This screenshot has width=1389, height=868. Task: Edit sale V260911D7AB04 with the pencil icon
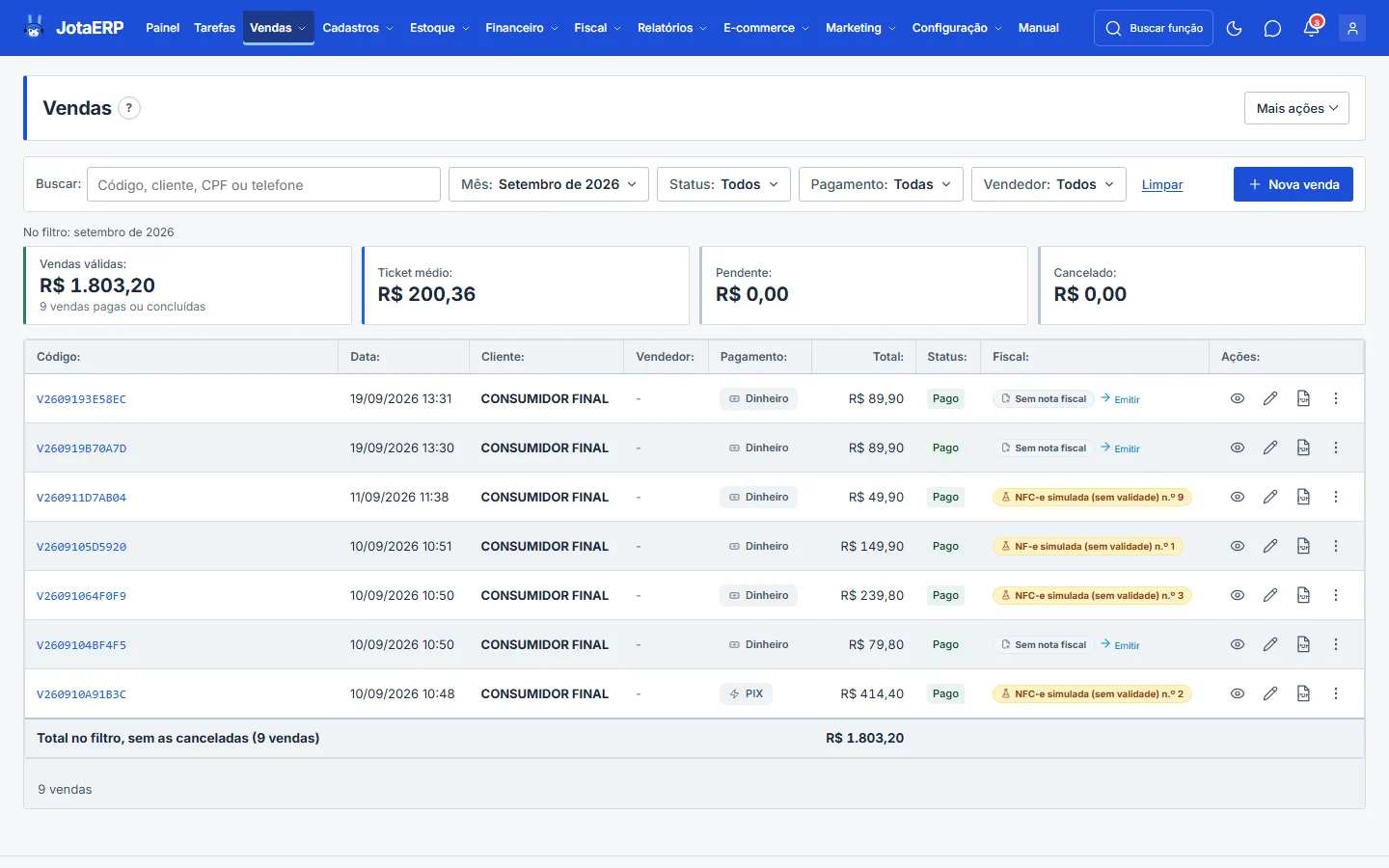pos(1270,497)
